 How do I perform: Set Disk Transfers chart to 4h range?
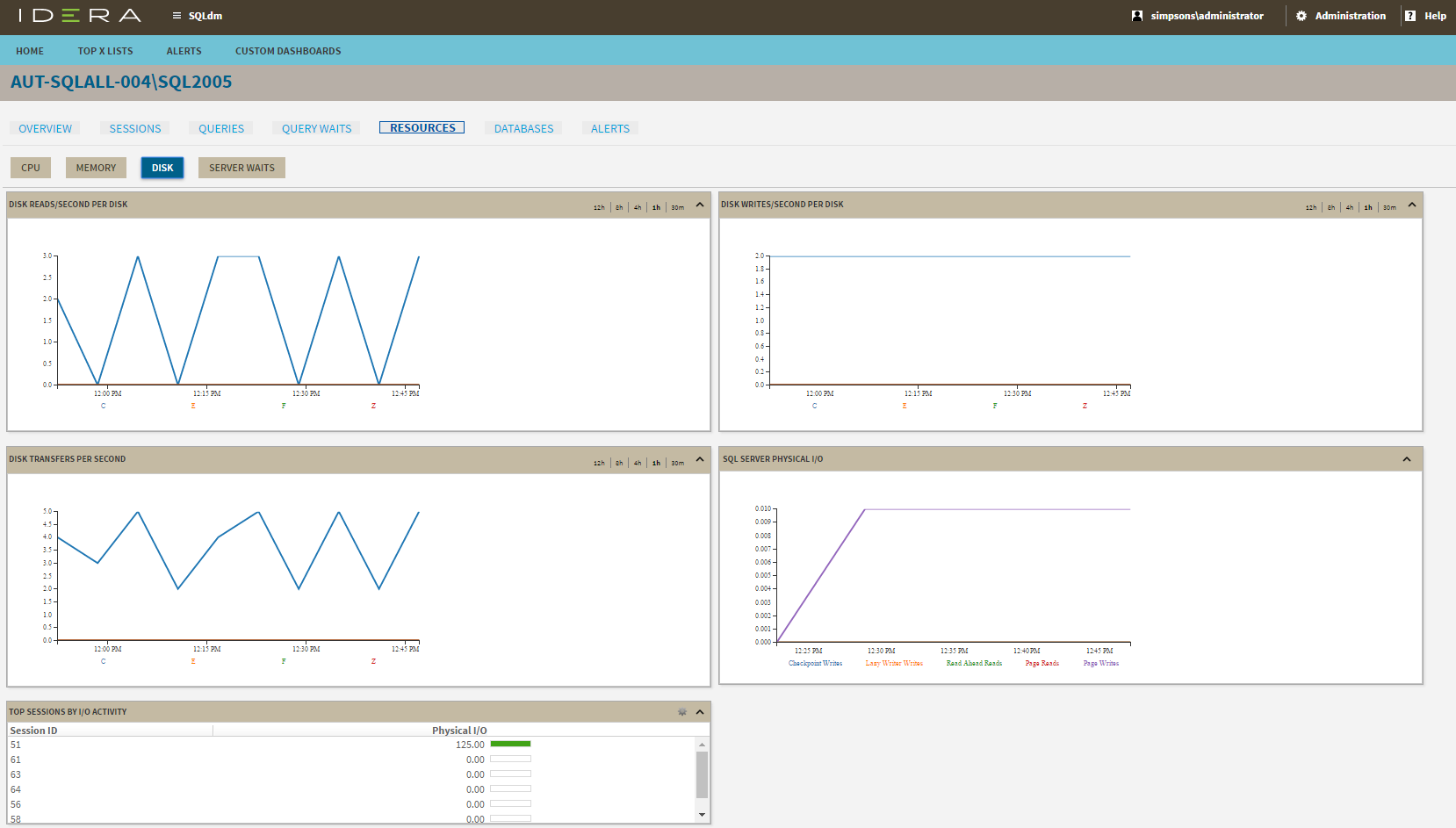tap(638, 463)
